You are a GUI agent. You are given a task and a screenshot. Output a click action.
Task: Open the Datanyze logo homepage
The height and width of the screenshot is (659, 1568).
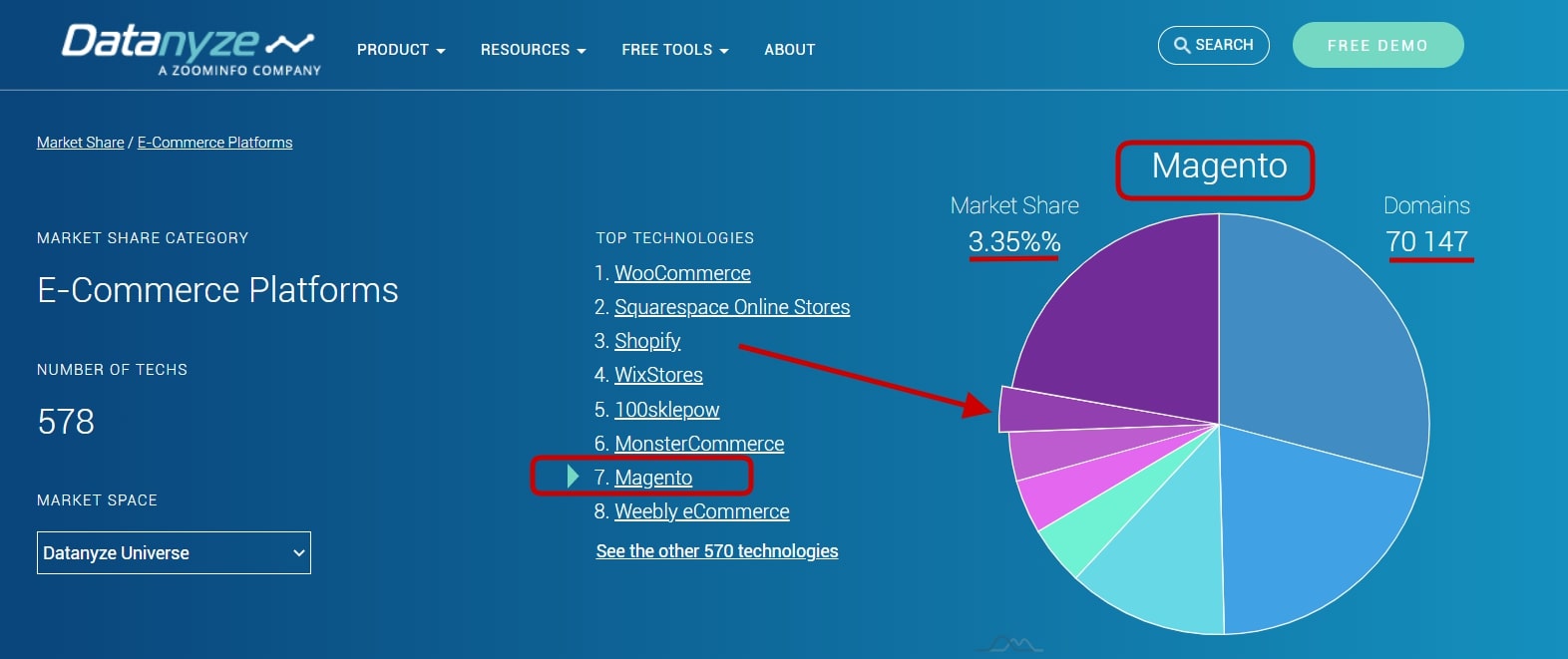(x=191, y=49)
